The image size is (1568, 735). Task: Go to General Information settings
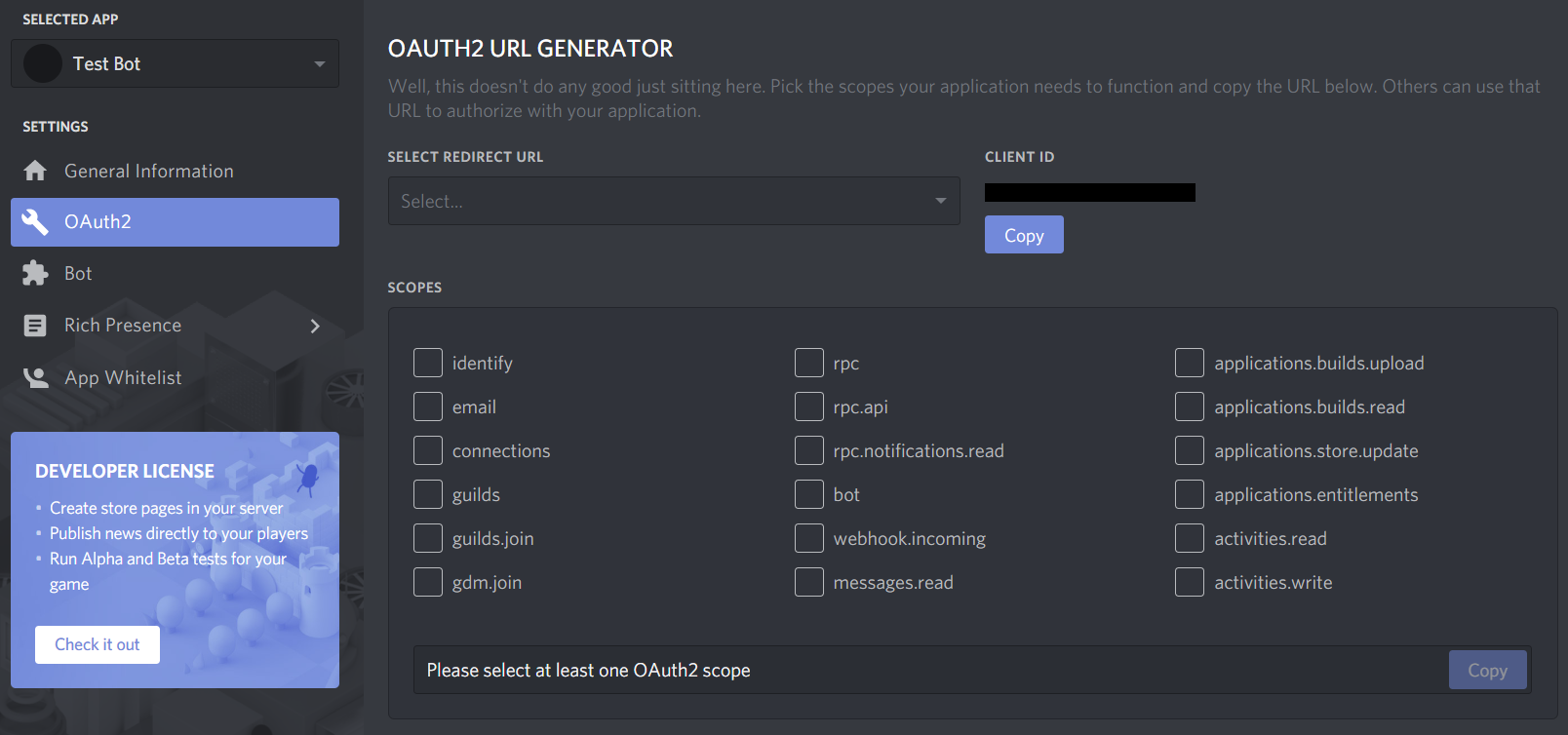[149, 172]
